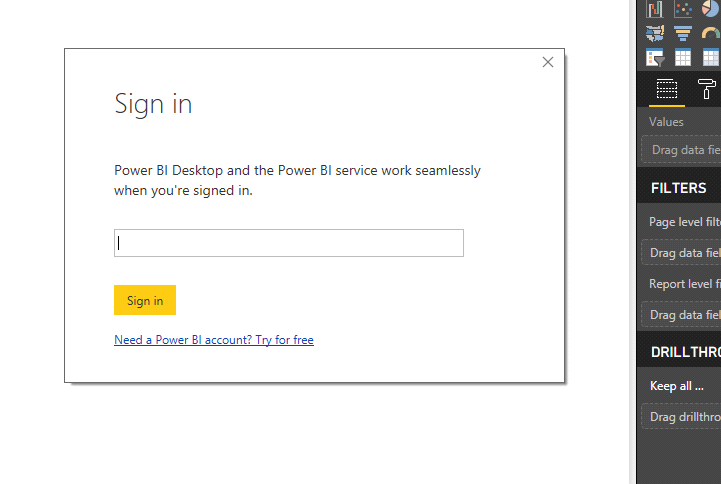Select the table visualization

click(x=683, y=58)
